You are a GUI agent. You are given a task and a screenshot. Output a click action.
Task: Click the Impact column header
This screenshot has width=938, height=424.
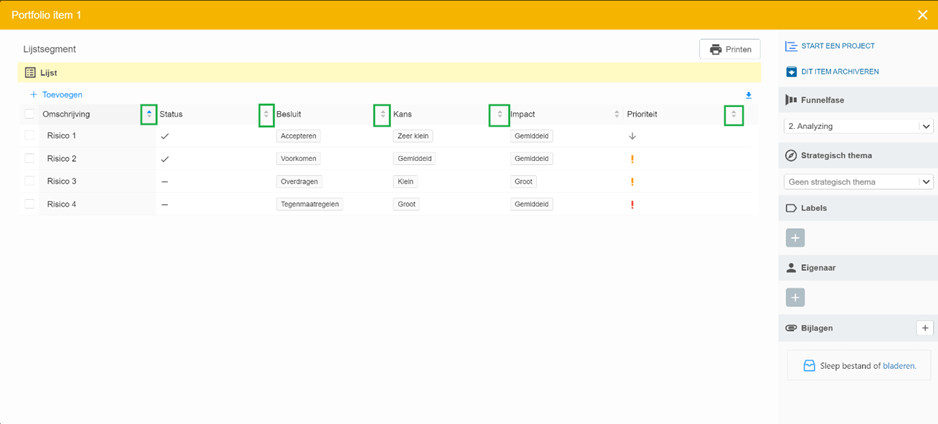point(522,114)
